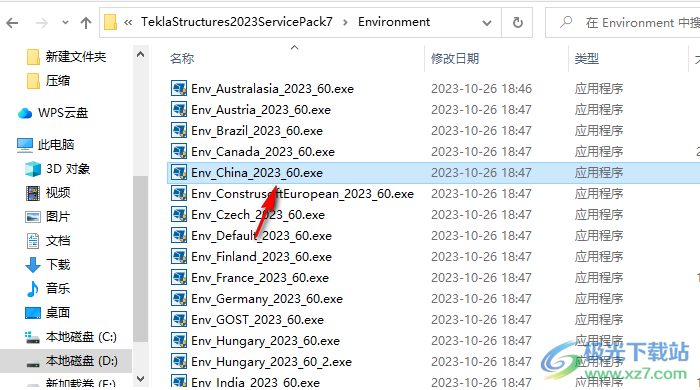
Task: Select Env_Hungary_2023_60.exe file icon
Action: point(179,340)
